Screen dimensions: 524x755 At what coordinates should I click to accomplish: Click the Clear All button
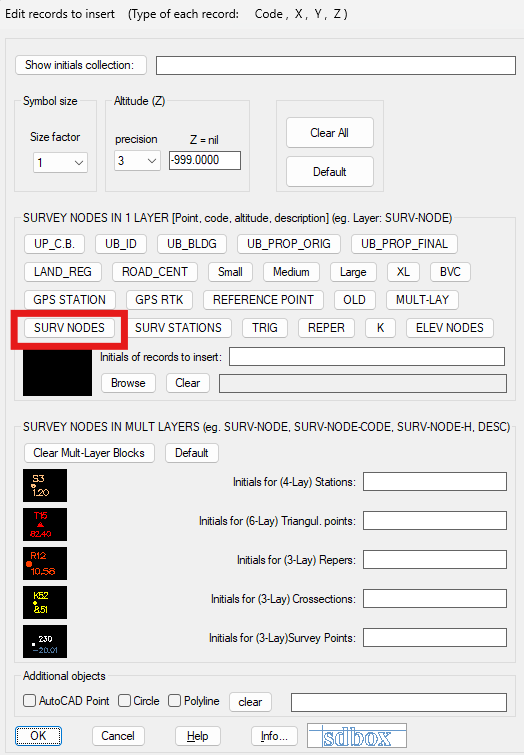(329, 132)
